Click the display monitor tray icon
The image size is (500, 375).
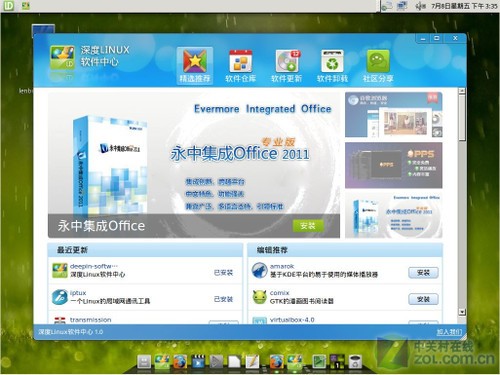(402, 6)
